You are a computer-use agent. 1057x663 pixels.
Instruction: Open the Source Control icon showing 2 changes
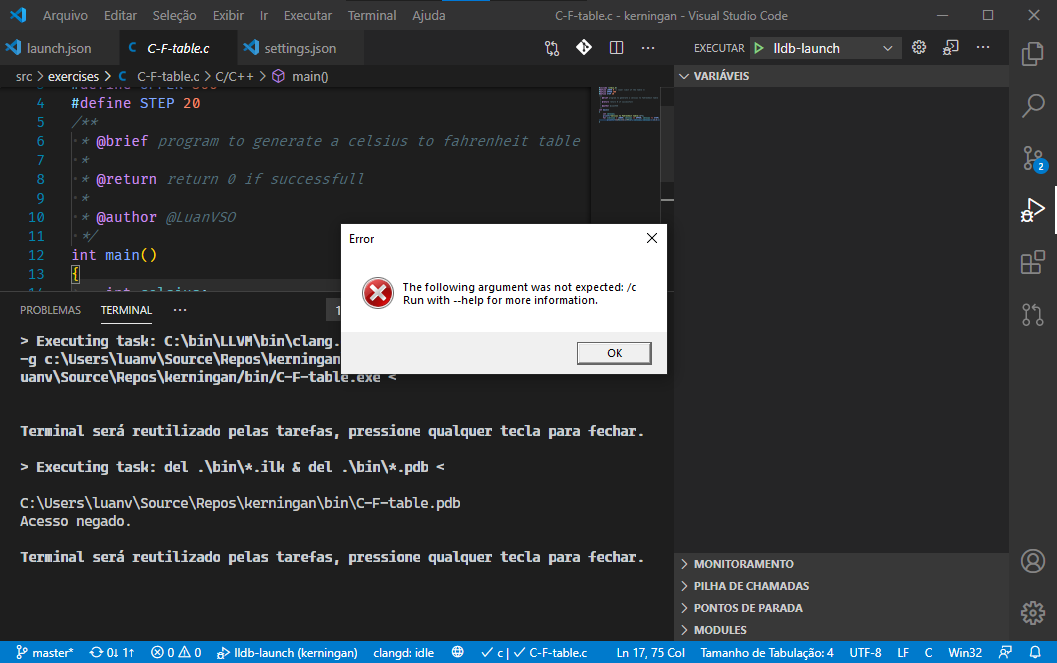point(1032,158)
